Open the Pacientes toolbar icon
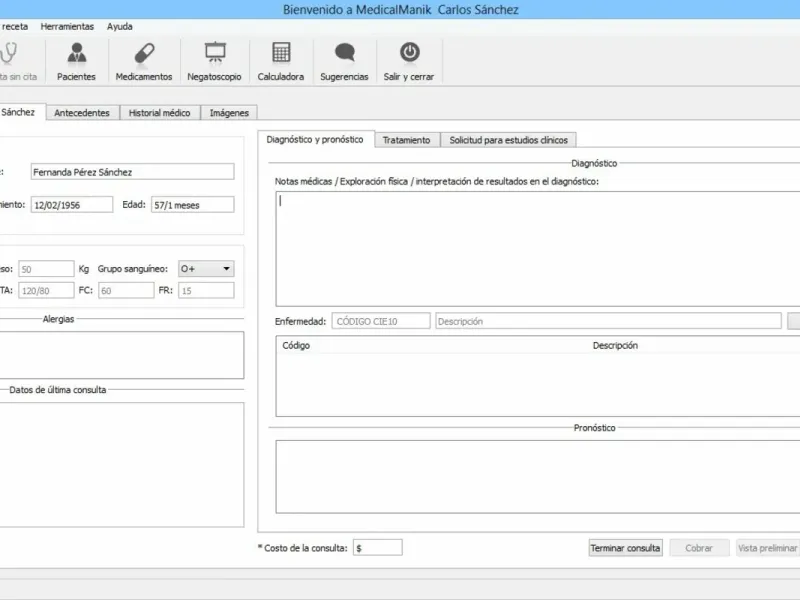 [x=77, y=53]
